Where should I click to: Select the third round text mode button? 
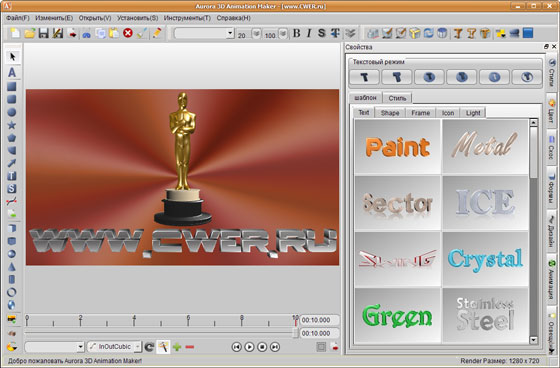coord(429,77)
